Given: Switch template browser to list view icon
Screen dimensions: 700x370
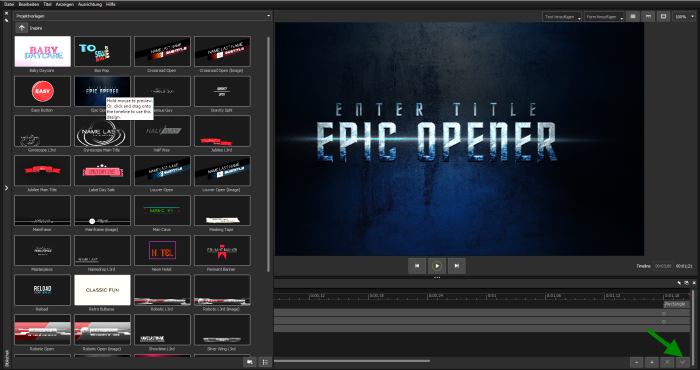Looking at the screenshot, I should 265,362.
